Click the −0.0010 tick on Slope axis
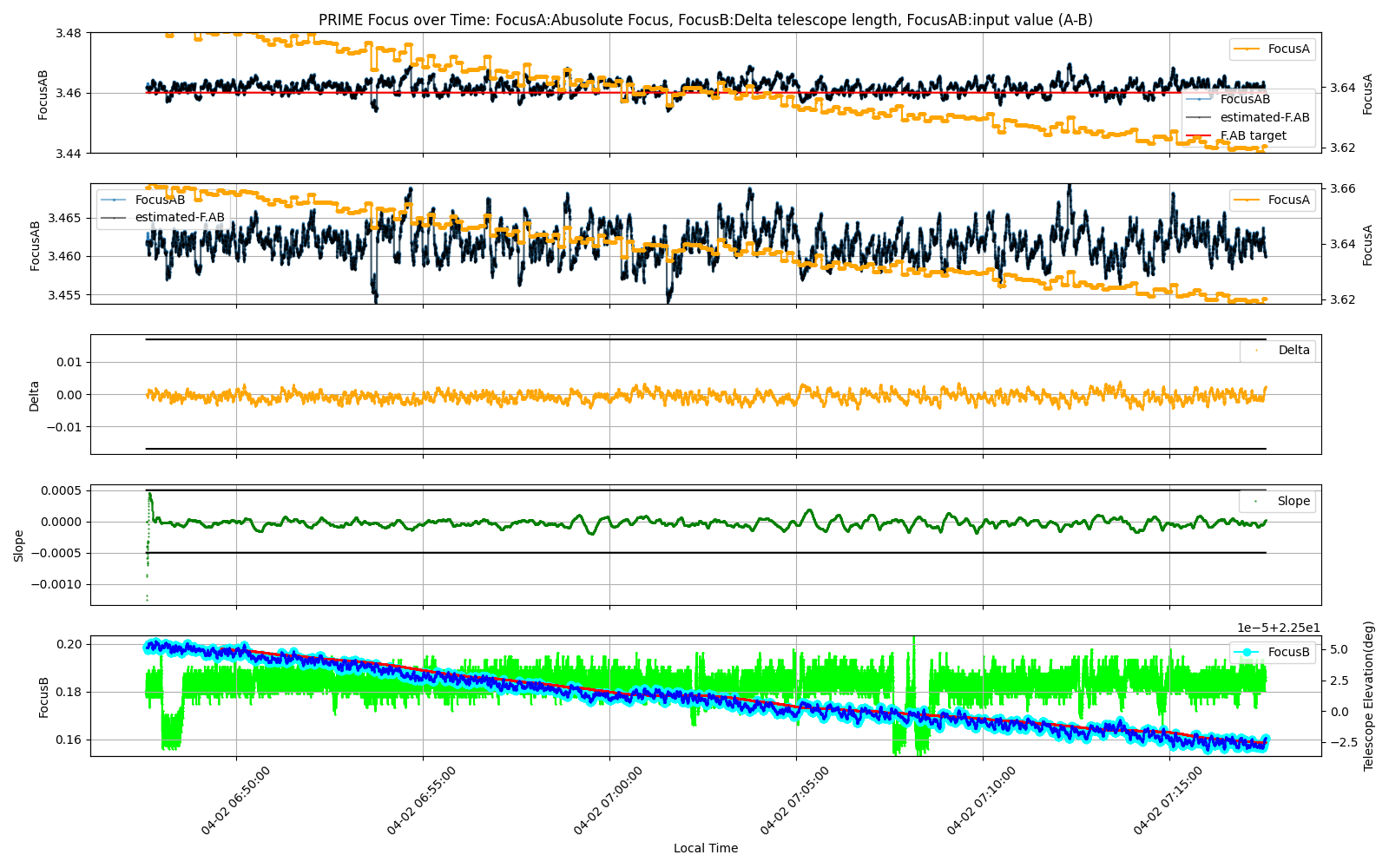The height and width of the screenshot is (868, 1389). click(55, 584)
